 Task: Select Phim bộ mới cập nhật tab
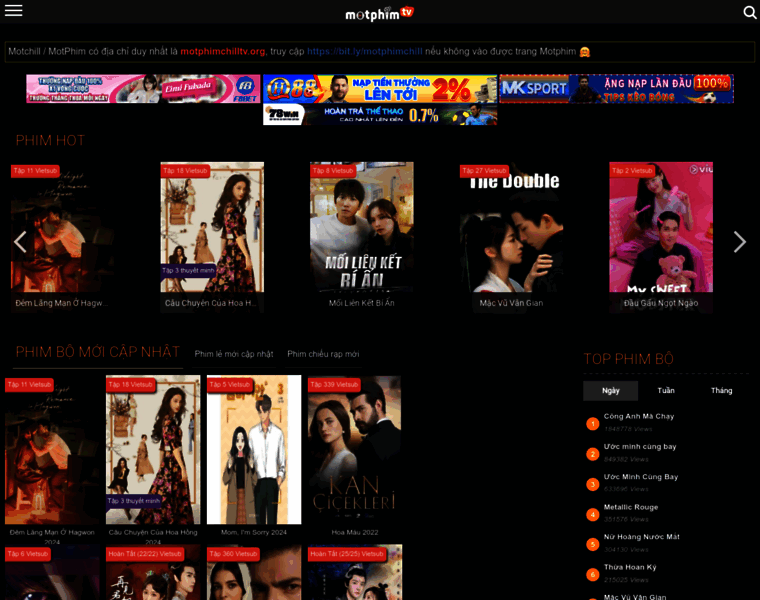(97, 352)
